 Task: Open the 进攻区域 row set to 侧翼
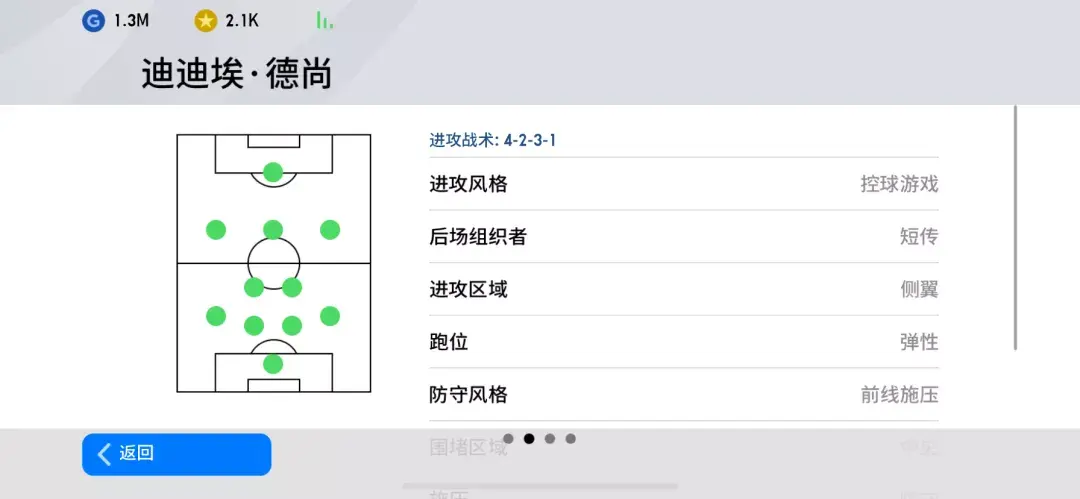coord(684,290)
